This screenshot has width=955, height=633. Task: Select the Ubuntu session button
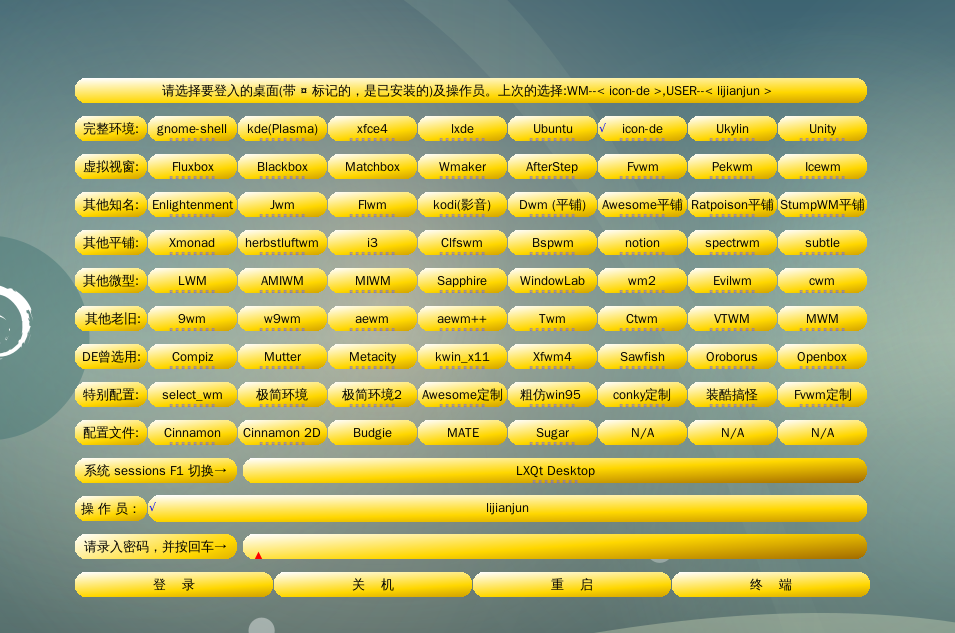tap(552, 129)
